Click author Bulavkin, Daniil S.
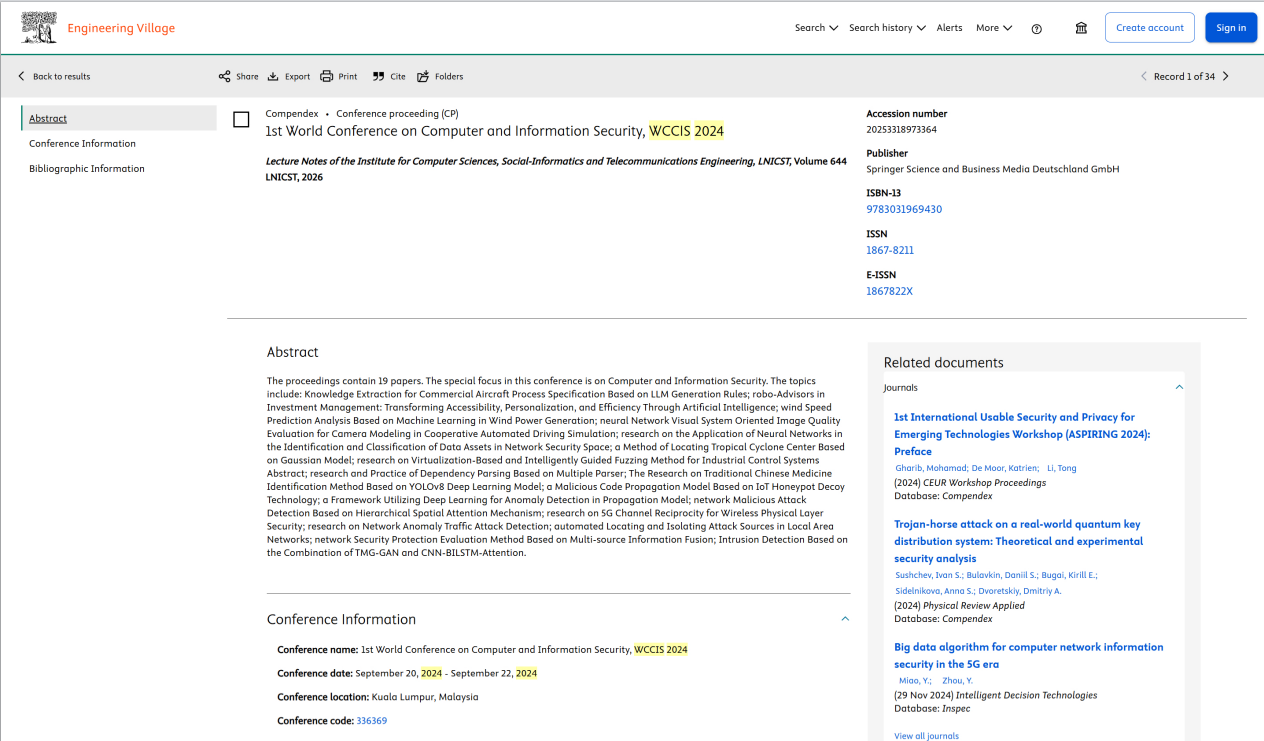 [x=1002, y=575]
